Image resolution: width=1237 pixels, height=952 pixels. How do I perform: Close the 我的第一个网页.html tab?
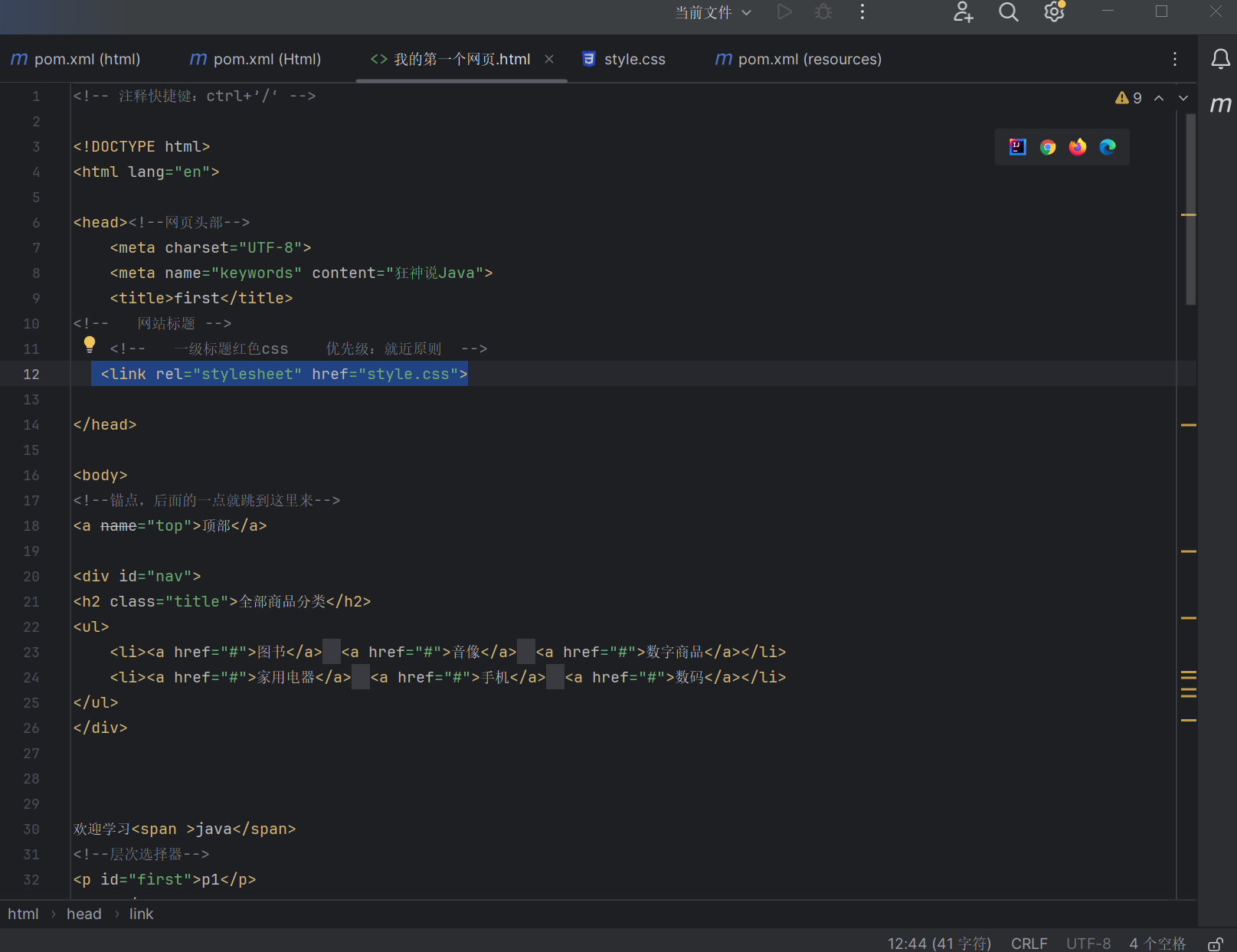click(x=549, y=59)
